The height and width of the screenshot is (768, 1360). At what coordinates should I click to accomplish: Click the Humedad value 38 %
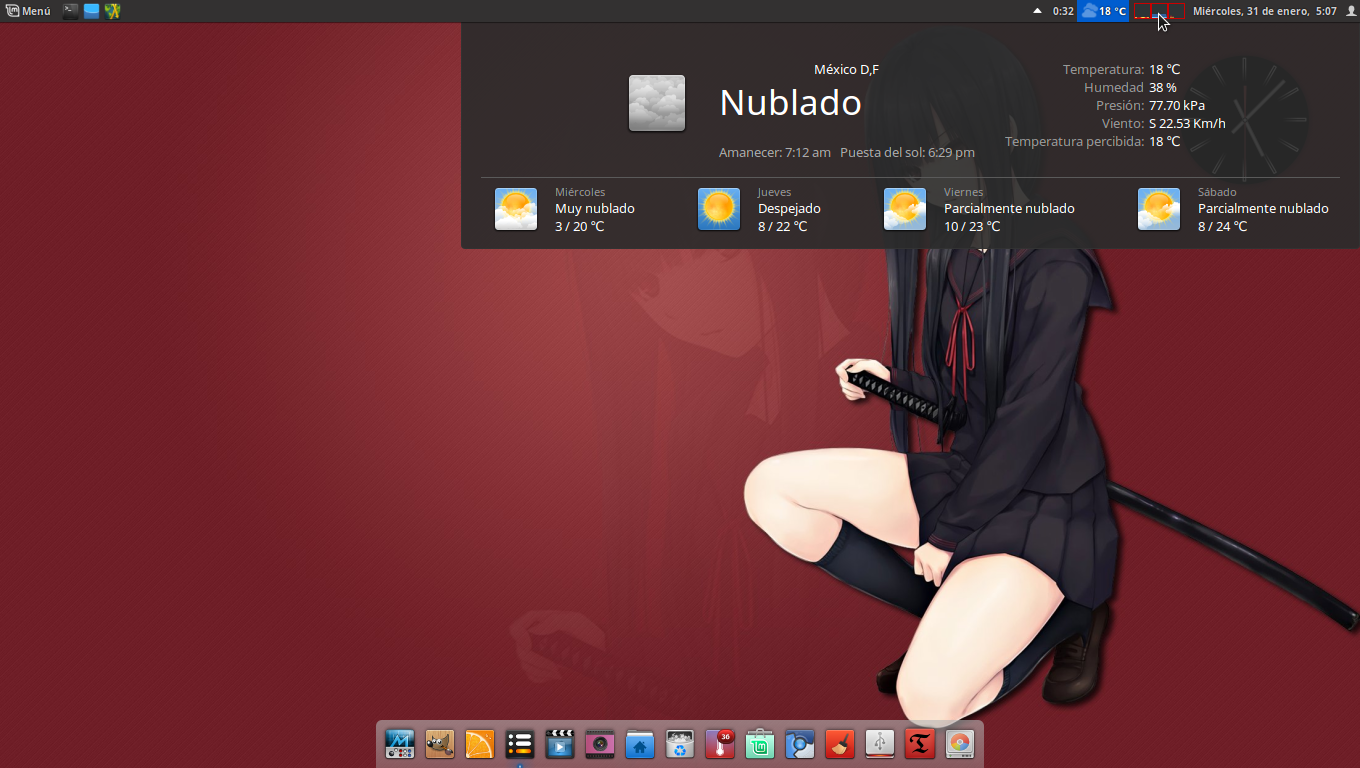1163,88
